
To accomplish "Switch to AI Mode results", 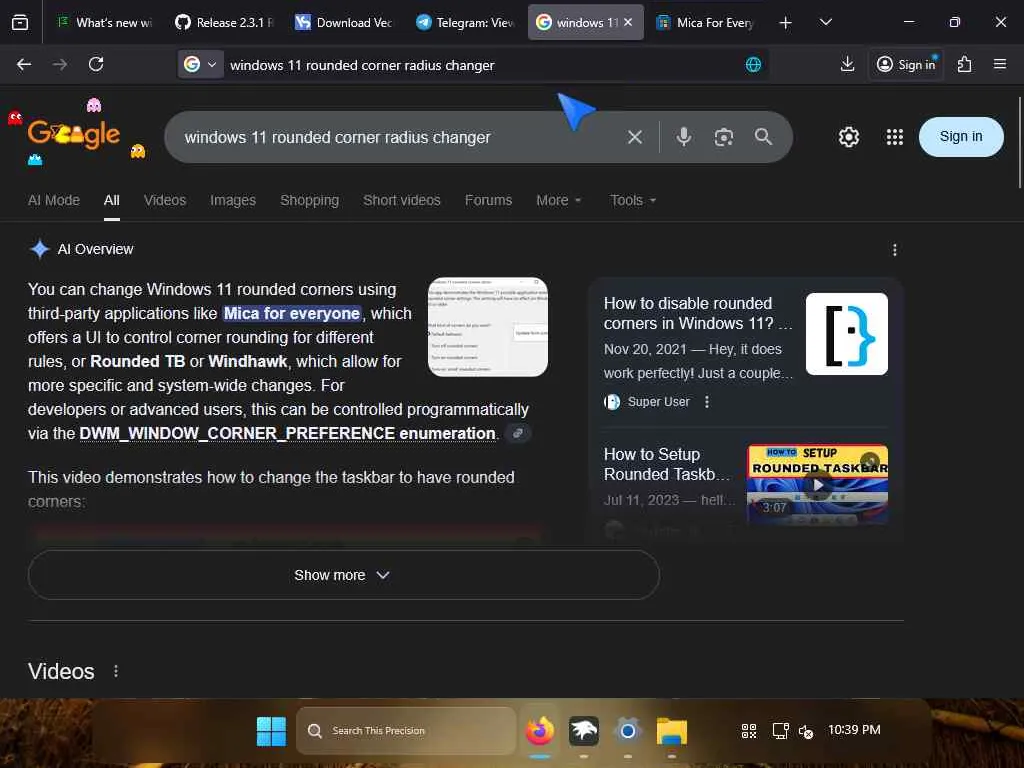I will pyautogui.click(x=54, y=200).
